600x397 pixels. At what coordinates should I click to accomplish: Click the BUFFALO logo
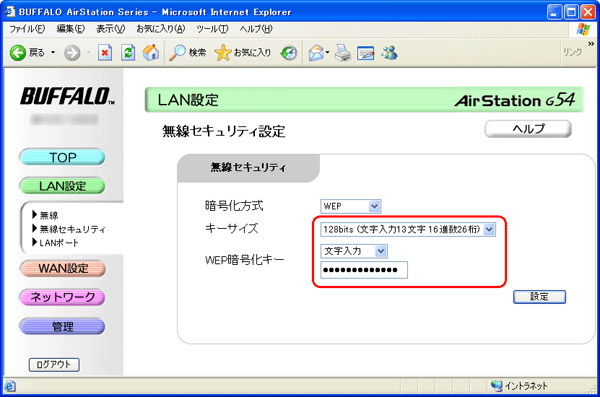pyautogui.click(x=67, y=96)
